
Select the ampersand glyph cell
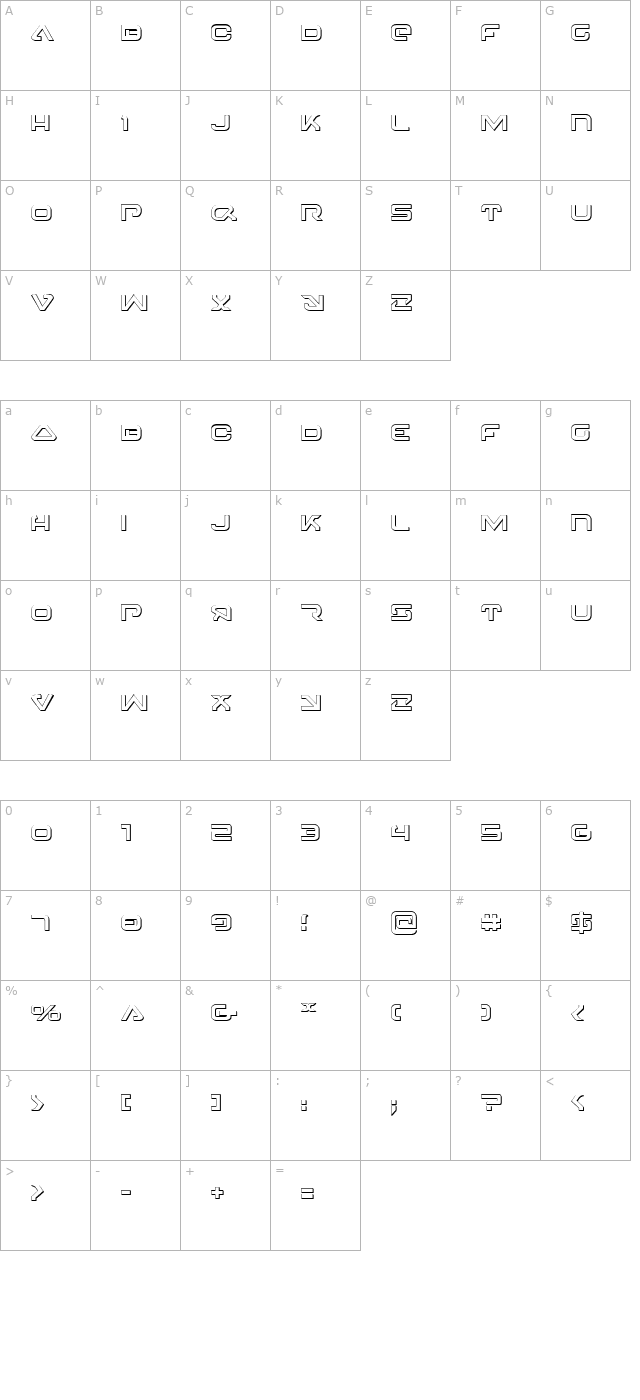[225, 1025]
